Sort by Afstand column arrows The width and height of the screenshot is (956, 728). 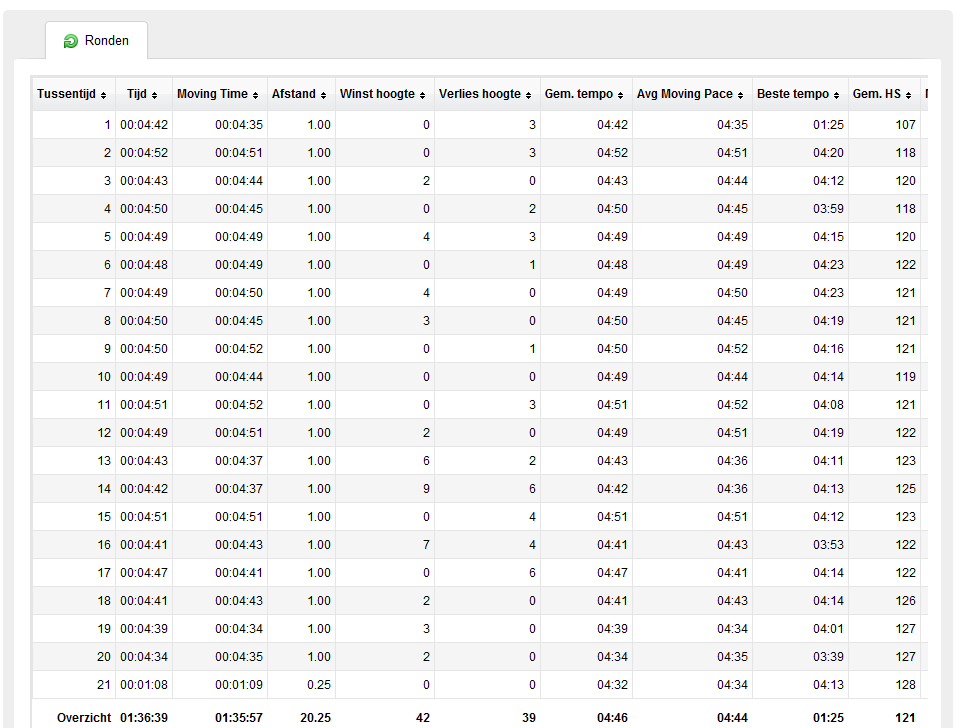click(x=323, y=95)
